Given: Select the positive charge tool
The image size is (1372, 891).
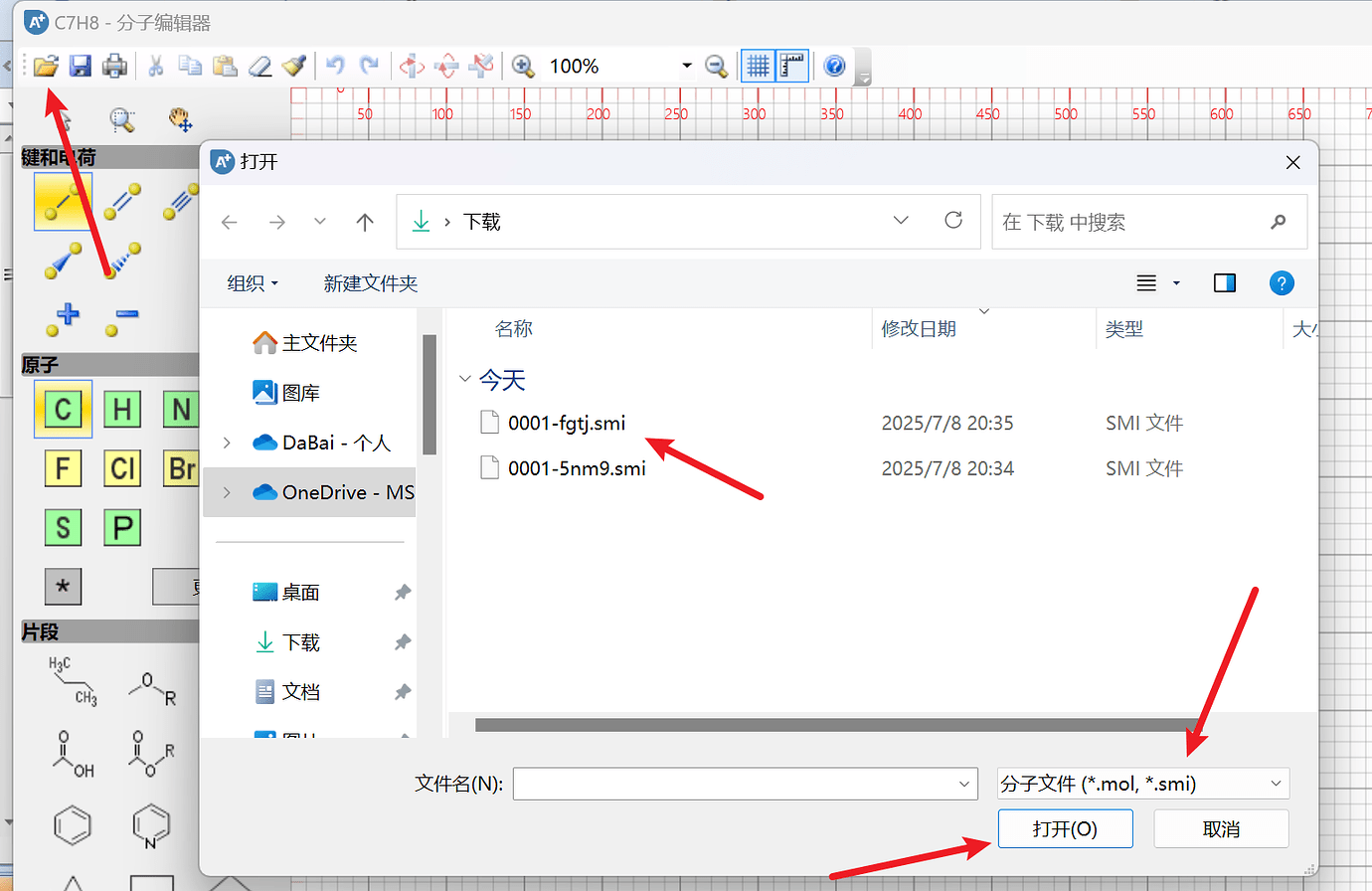Looking at the screenshot, I should point(63,319).
